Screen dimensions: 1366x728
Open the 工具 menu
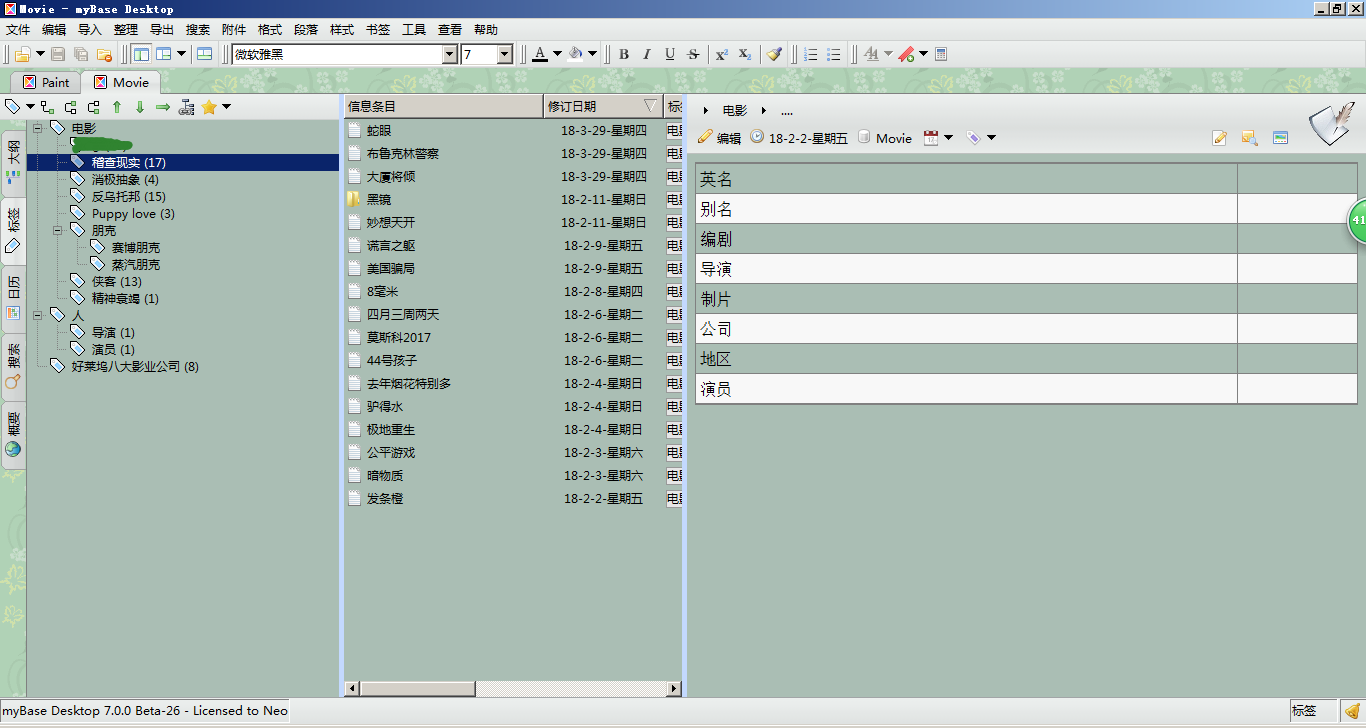point(414,30)
